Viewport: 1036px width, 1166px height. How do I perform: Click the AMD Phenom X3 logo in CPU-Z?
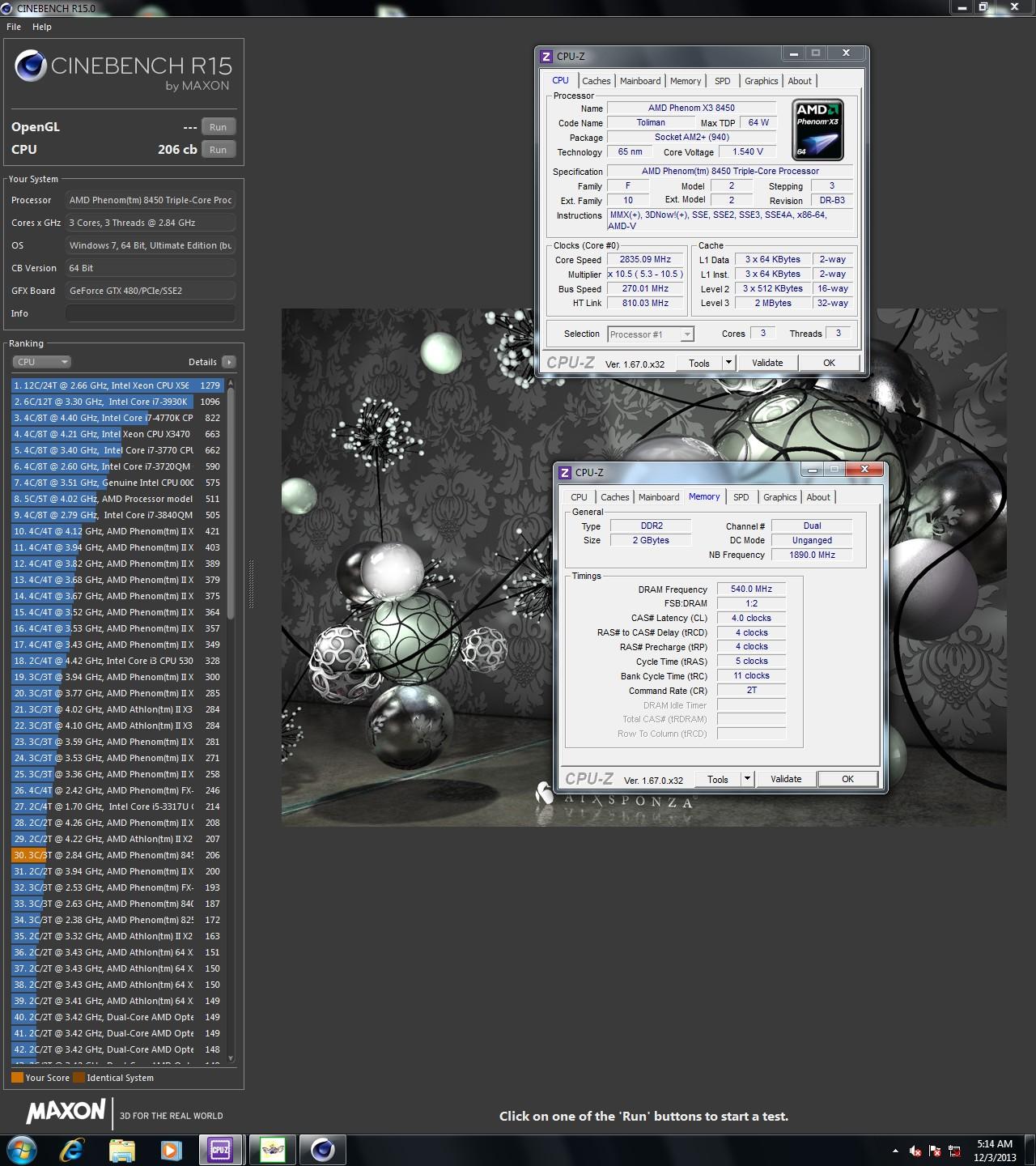click(x=817, y=130)
